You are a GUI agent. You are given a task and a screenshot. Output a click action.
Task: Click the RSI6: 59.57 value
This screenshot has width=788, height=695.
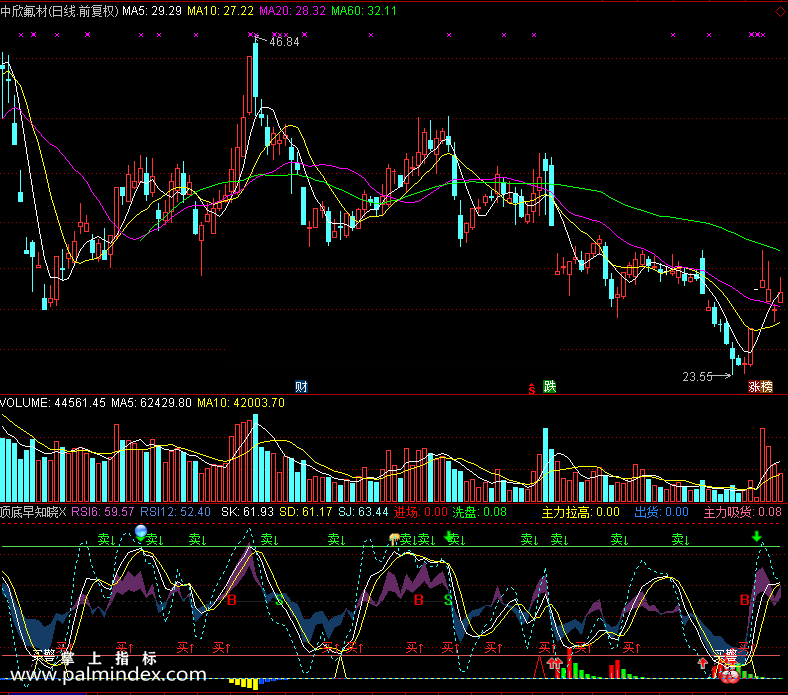[x=103, y=512]
